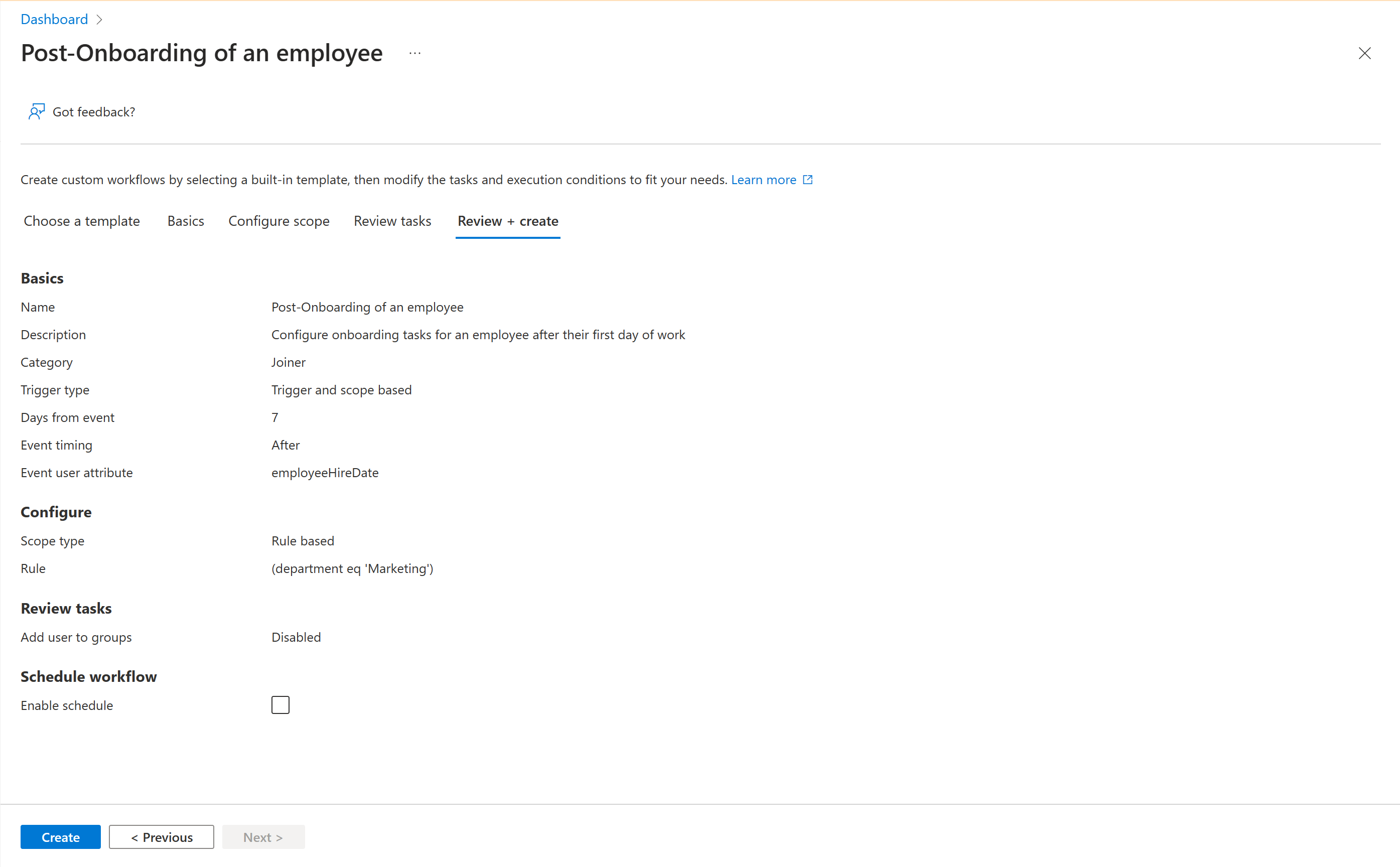Click the Create button to finalize

(x=61, y=836)
